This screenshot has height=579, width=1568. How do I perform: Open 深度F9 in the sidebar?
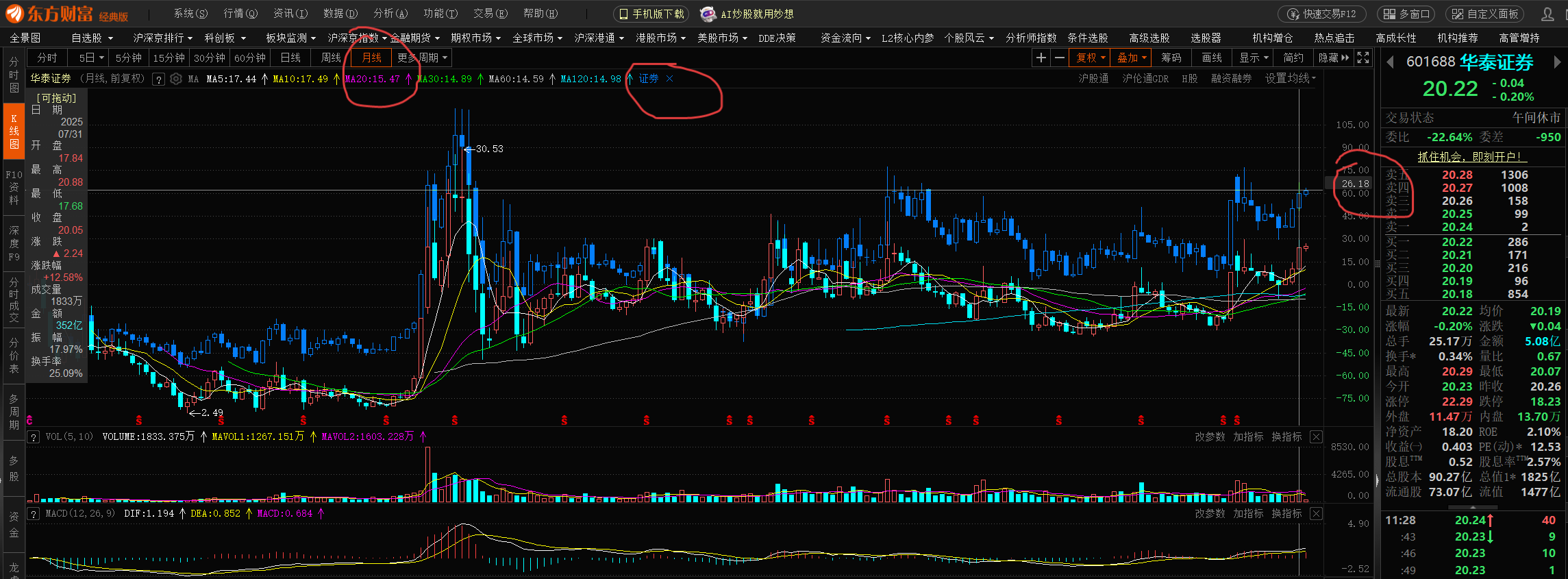point(14,243)
